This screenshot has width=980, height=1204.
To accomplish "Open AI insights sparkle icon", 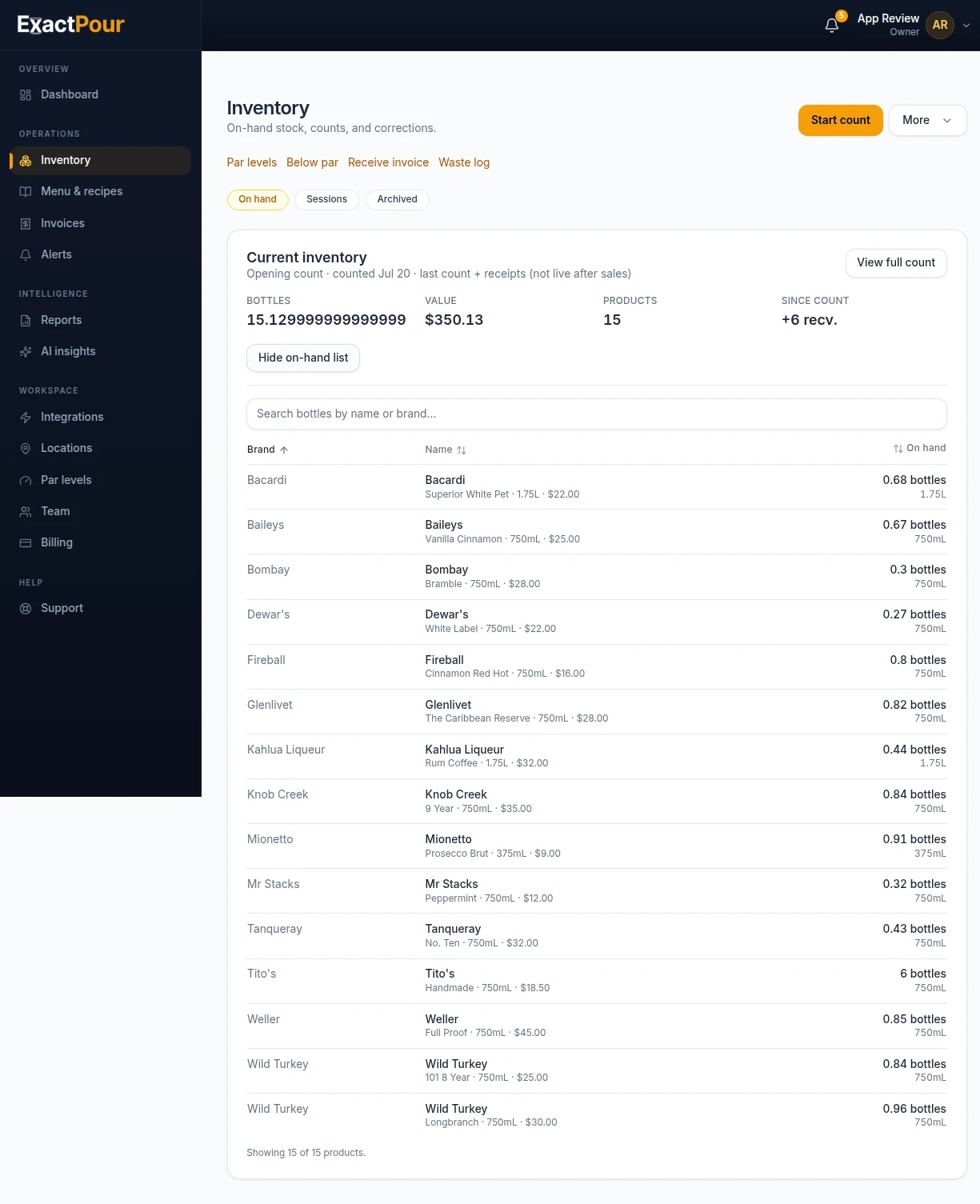I will (26, 352).
